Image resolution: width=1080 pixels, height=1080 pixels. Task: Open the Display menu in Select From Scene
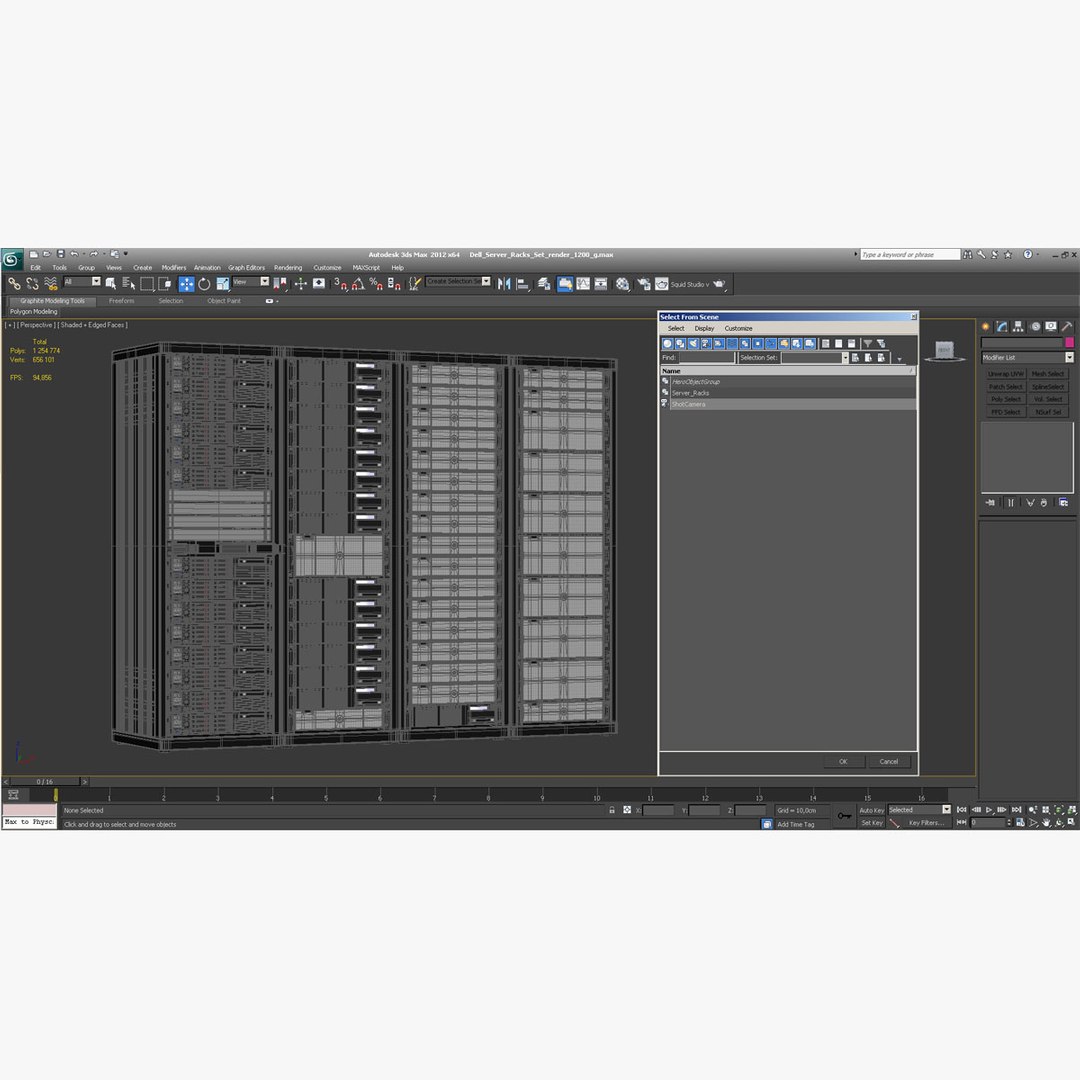click(704, 329)
